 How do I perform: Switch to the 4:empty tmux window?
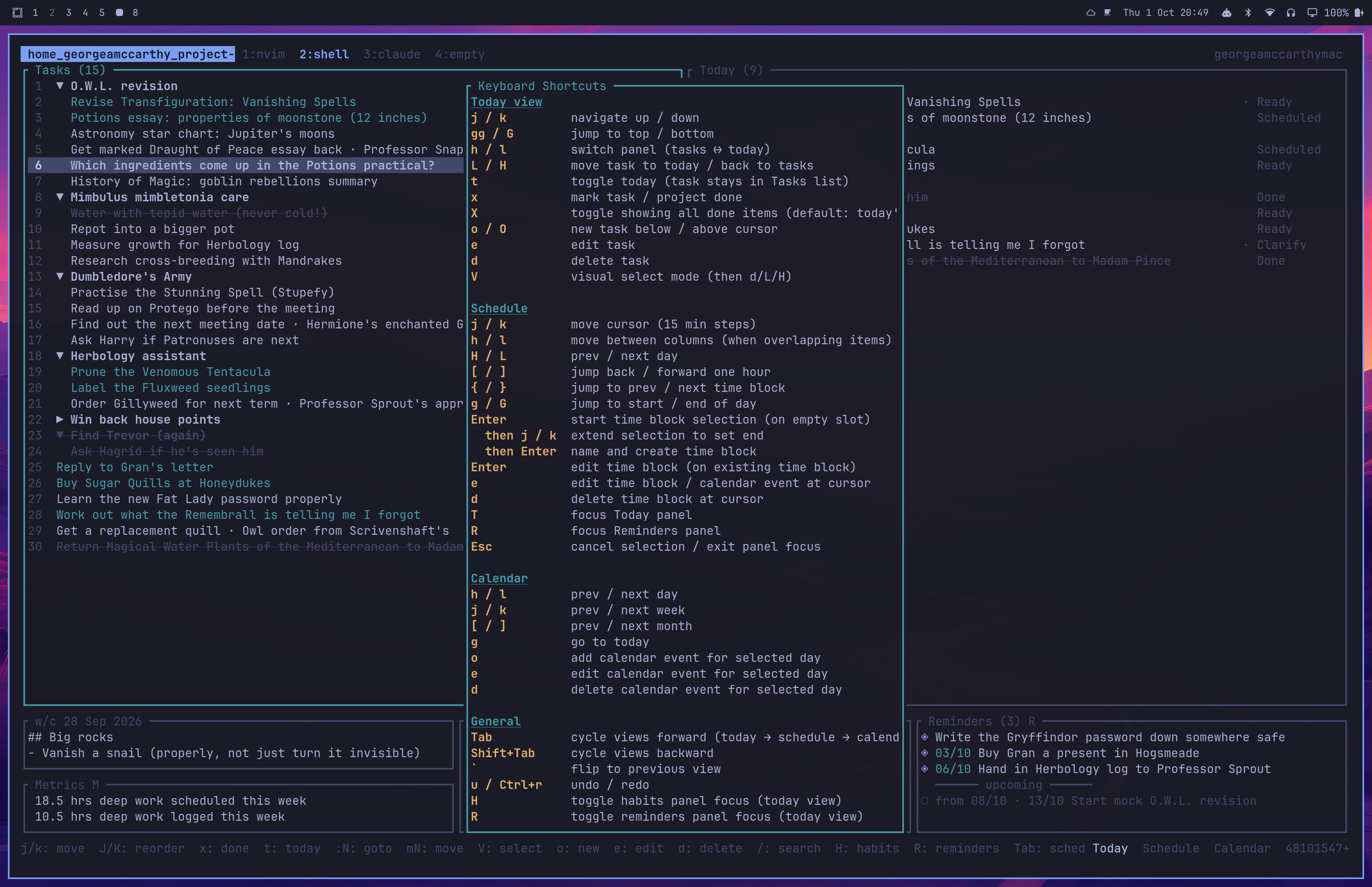pos(459,54)
